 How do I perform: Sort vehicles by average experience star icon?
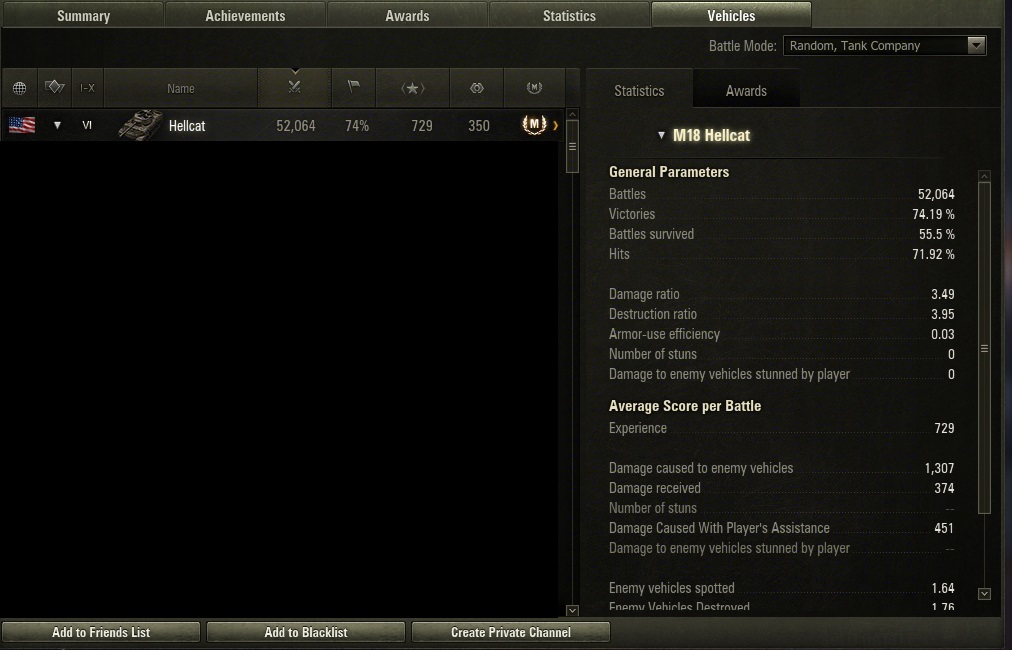point(412,88)
